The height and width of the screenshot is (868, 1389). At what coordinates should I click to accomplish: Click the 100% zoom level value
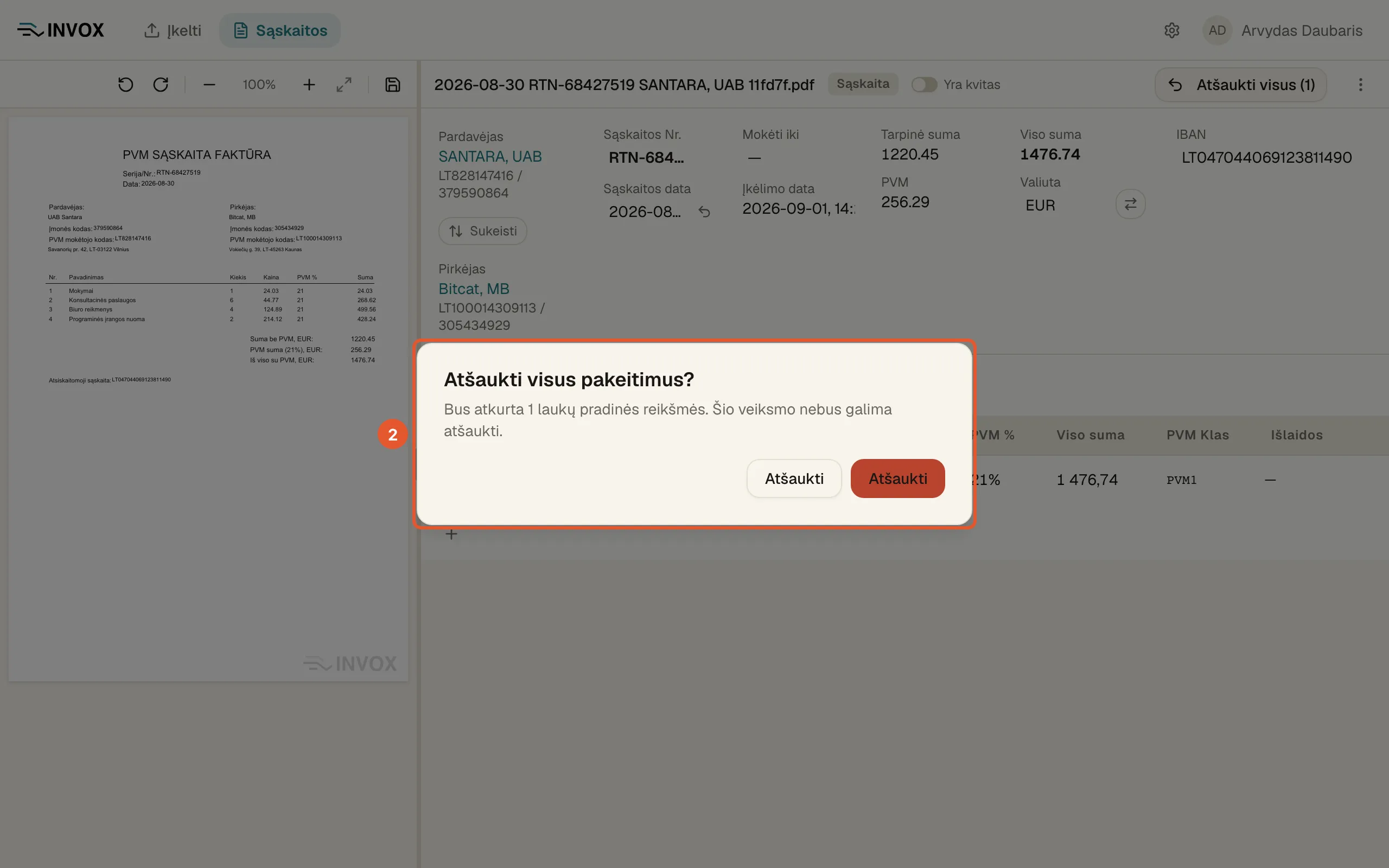(259, 85)
